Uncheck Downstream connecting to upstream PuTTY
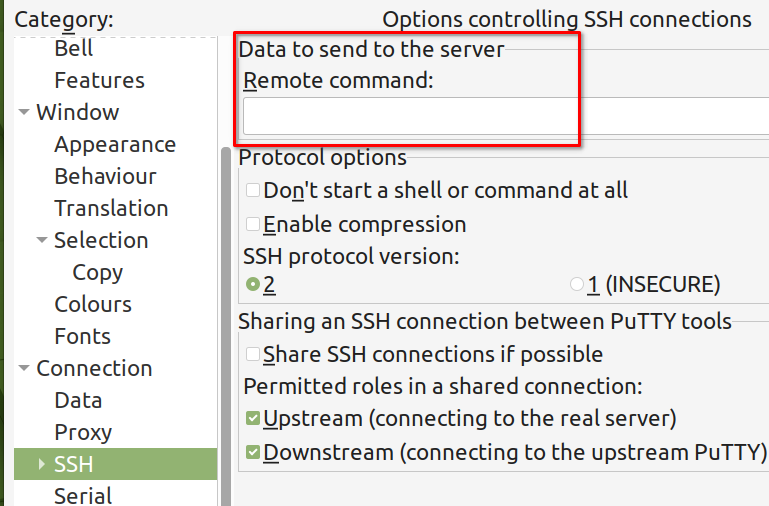This screenshot has width=769, height=506. click(x=254, y=452)
